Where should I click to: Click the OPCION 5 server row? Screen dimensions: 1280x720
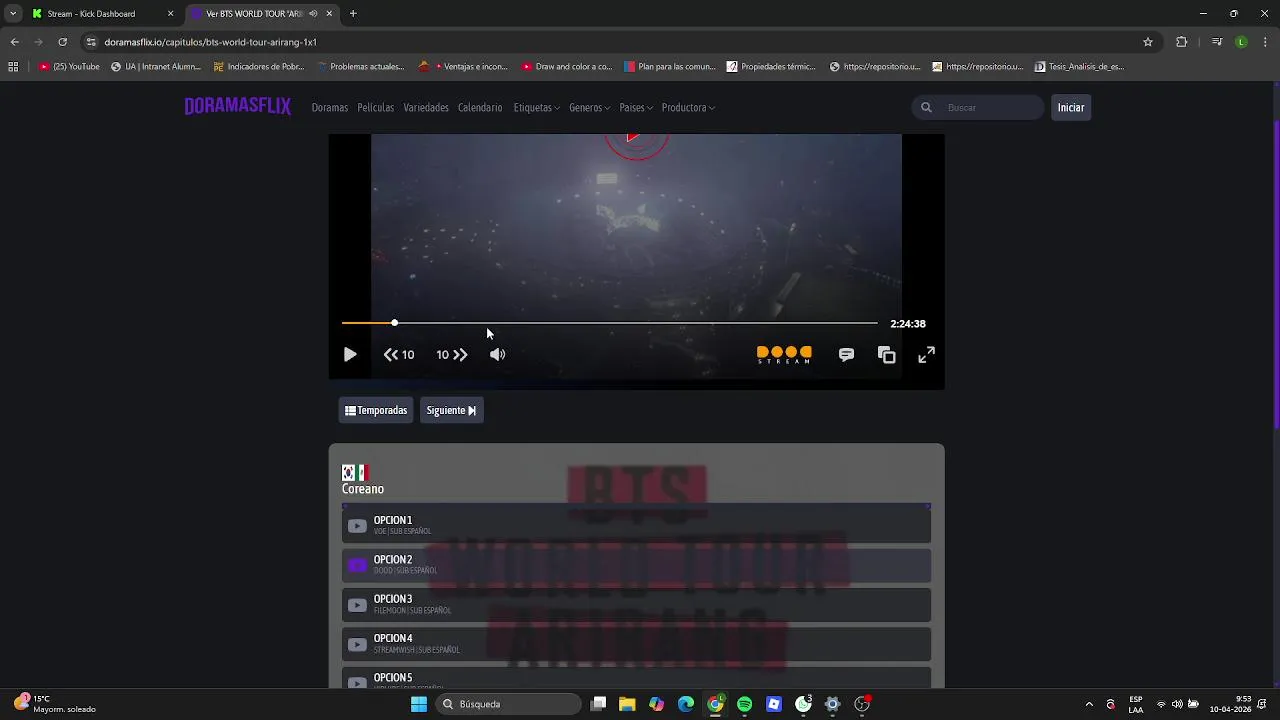tap(636, 678)
